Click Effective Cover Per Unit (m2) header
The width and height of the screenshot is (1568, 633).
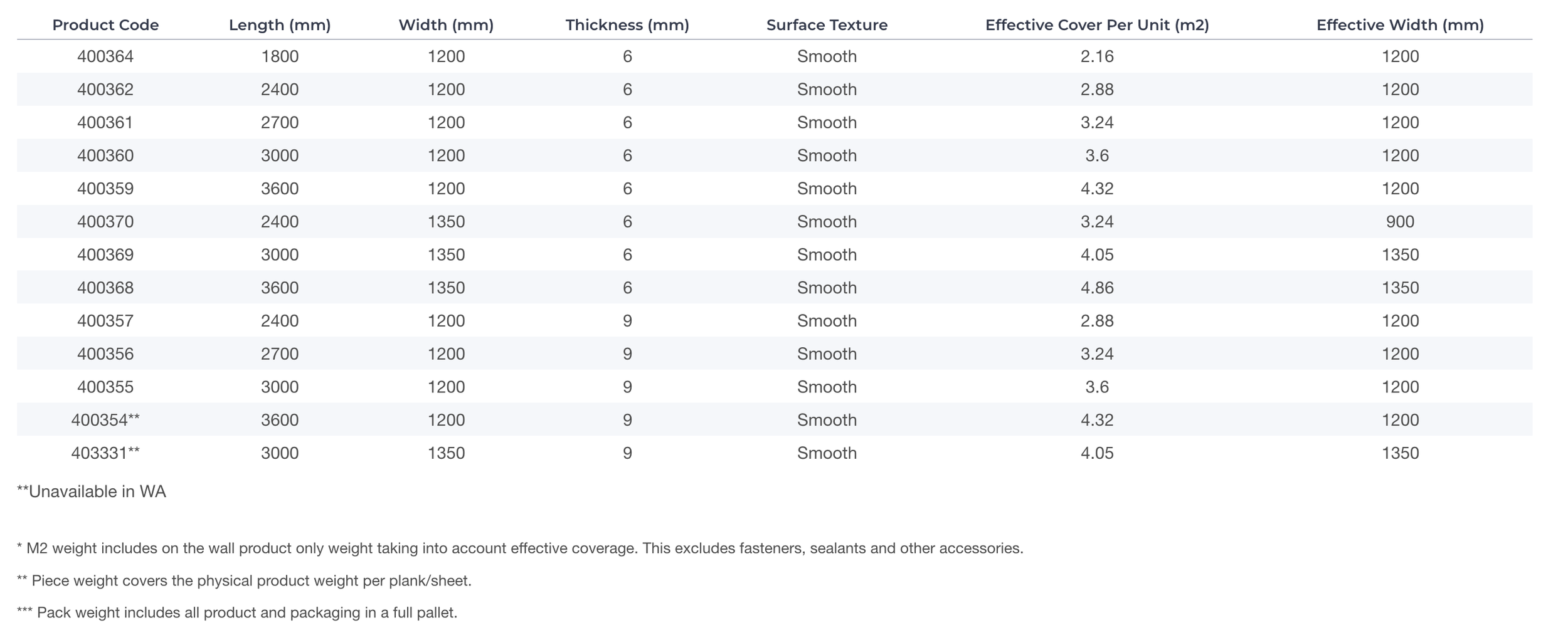coord(1097,25)
